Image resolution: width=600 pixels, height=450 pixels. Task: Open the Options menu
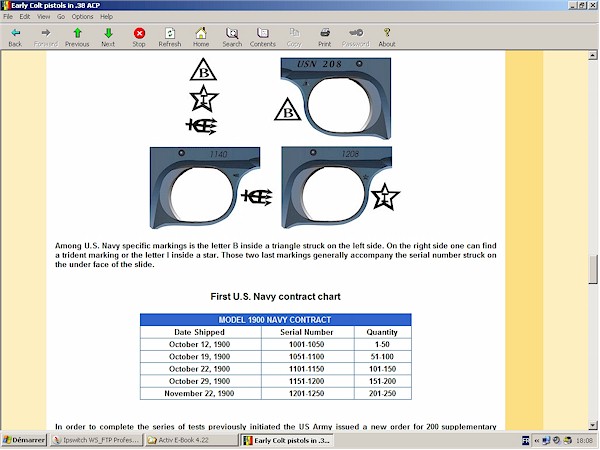click(82, 16)
